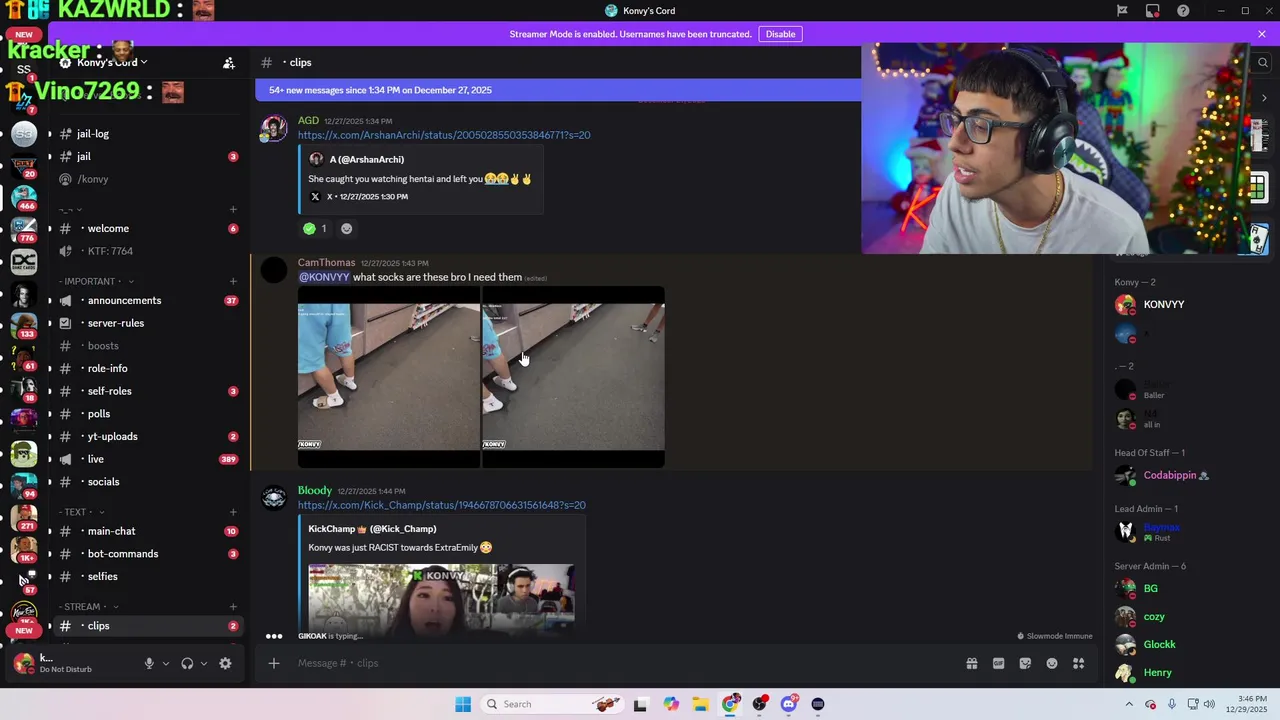Open the emoji picker in message bar
This screenshot has height=720, width=1280.
tap(1052, 663)
